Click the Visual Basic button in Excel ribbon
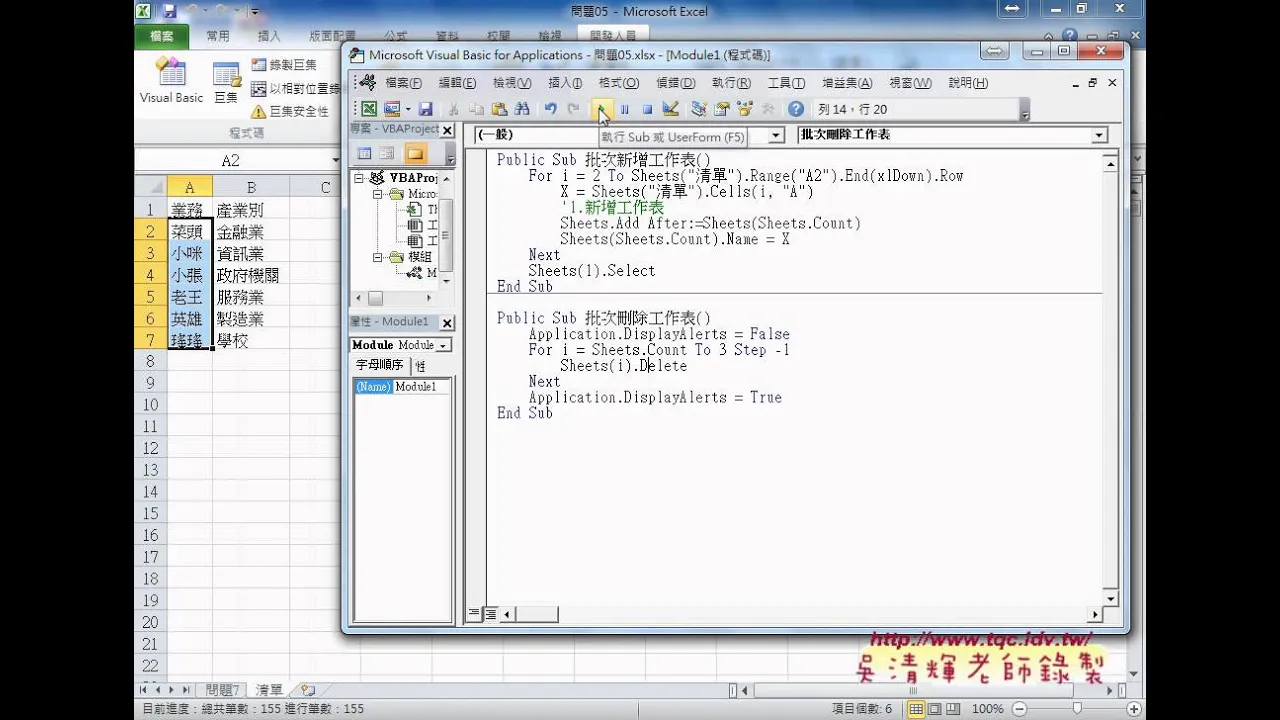Image resolution: width=1280 pixels, height=720 pixels. (171, 81)
